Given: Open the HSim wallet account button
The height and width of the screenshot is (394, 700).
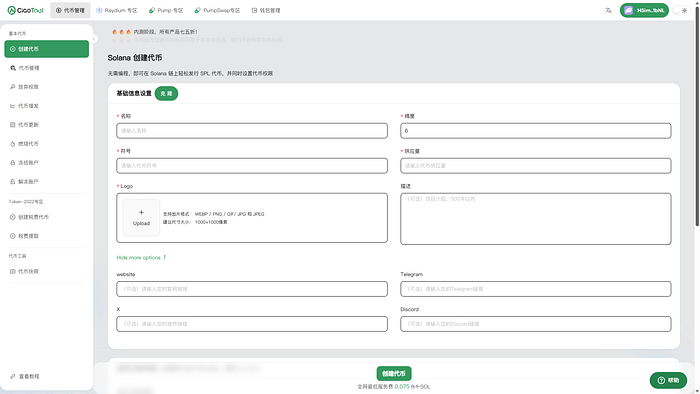Looking at the screenshot, I should [644, 10].
